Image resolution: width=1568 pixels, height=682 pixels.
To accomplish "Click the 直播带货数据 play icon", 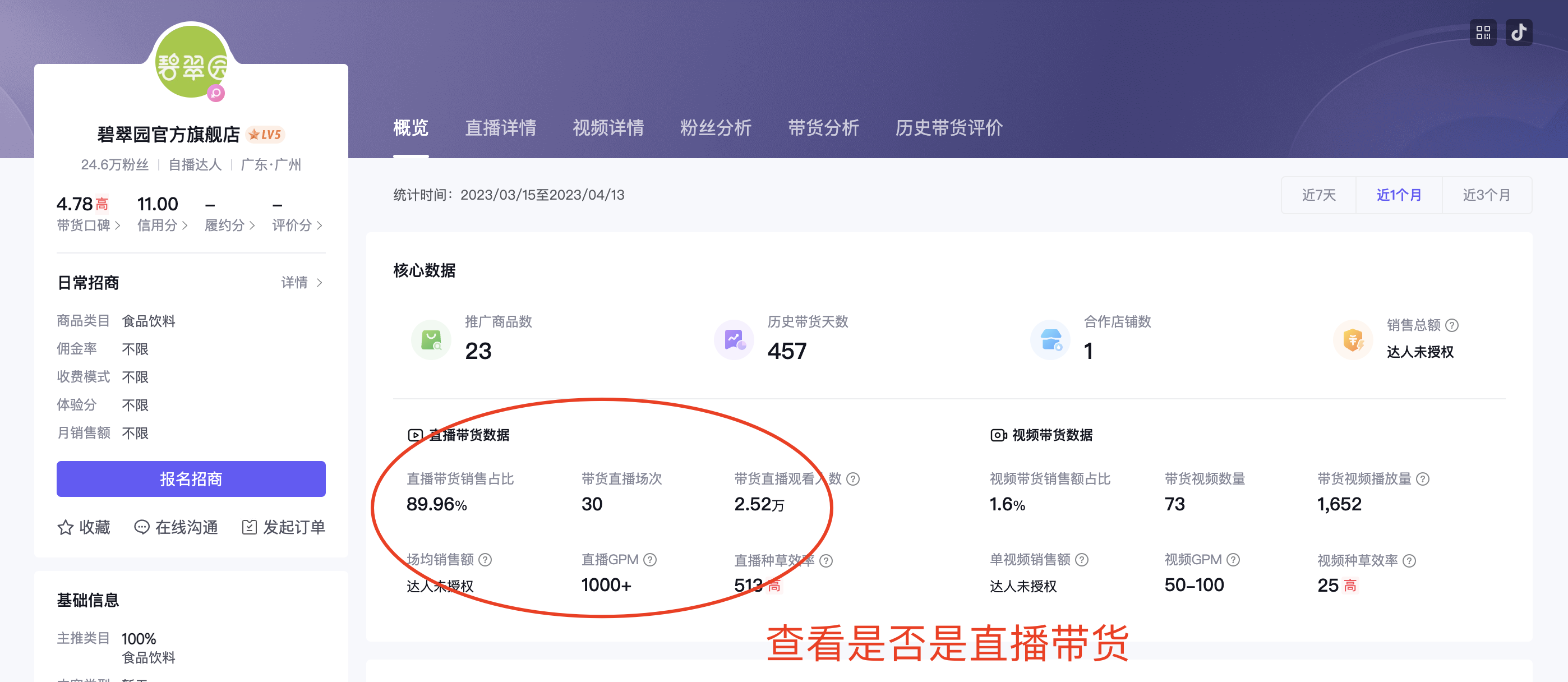I will pos(415,435).
